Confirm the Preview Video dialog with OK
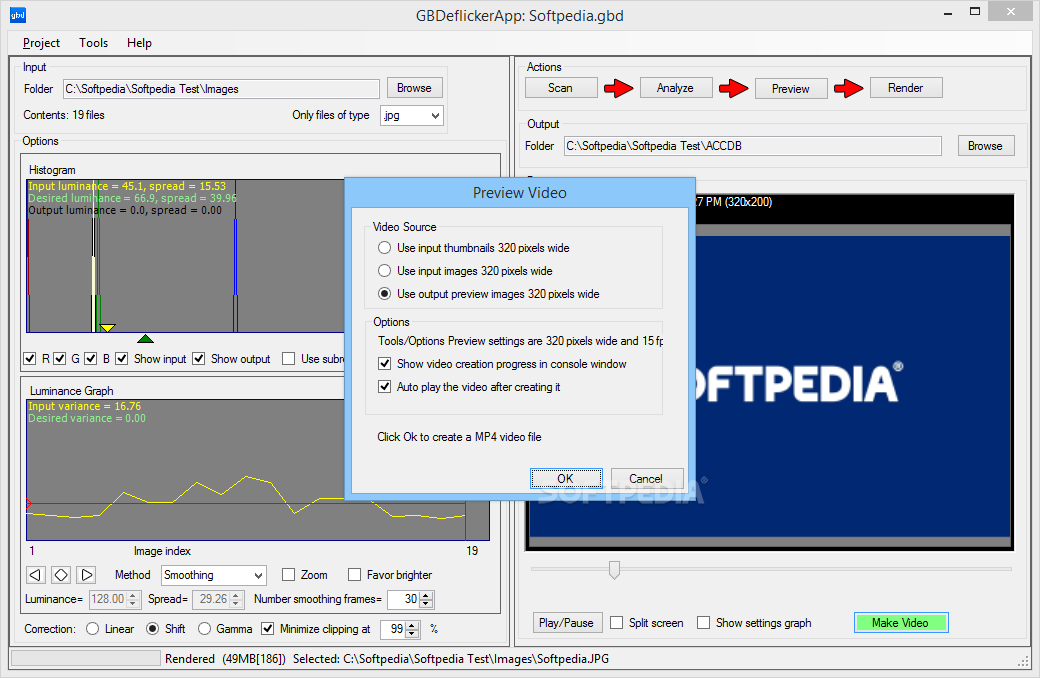1040x678 pixels. tap(566, 478)
